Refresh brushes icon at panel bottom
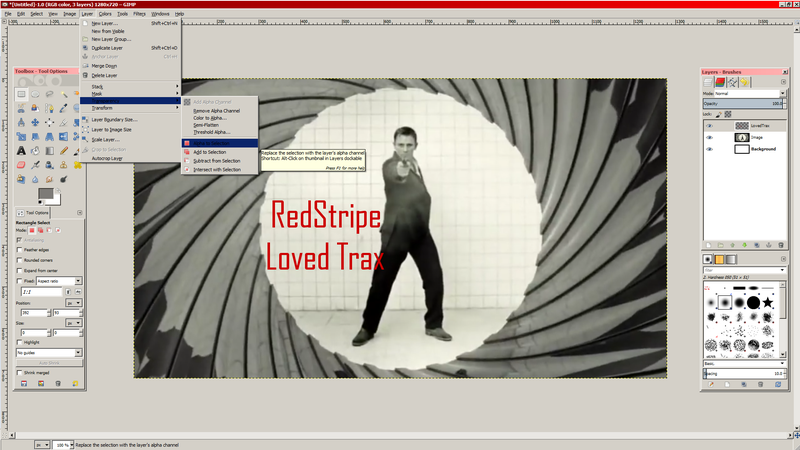Viewport: 800px width, 450px height. [x=778, y=385]
